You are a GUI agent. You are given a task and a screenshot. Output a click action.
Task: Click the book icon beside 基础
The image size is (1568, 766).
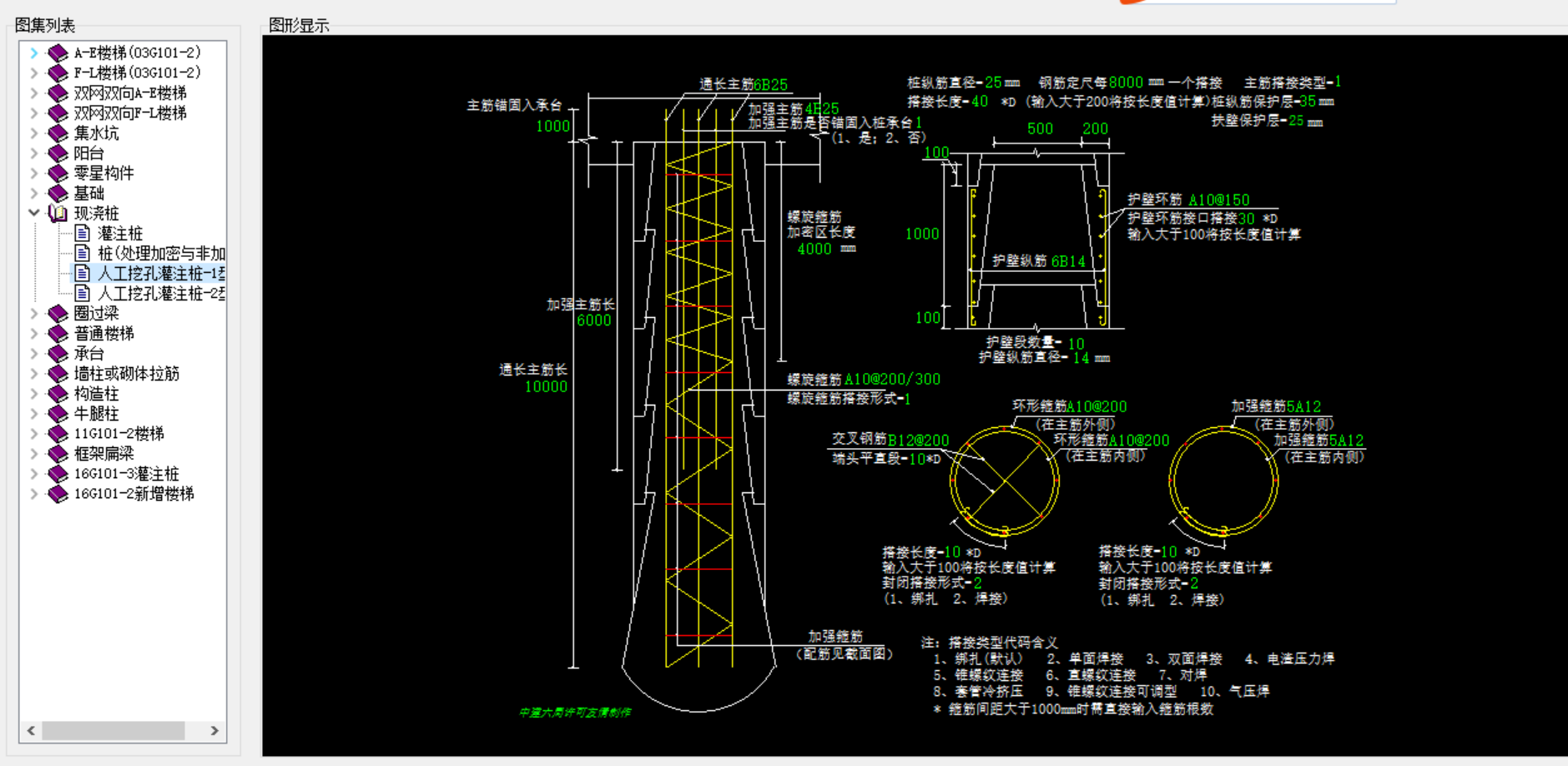click(x=58, y=193)
